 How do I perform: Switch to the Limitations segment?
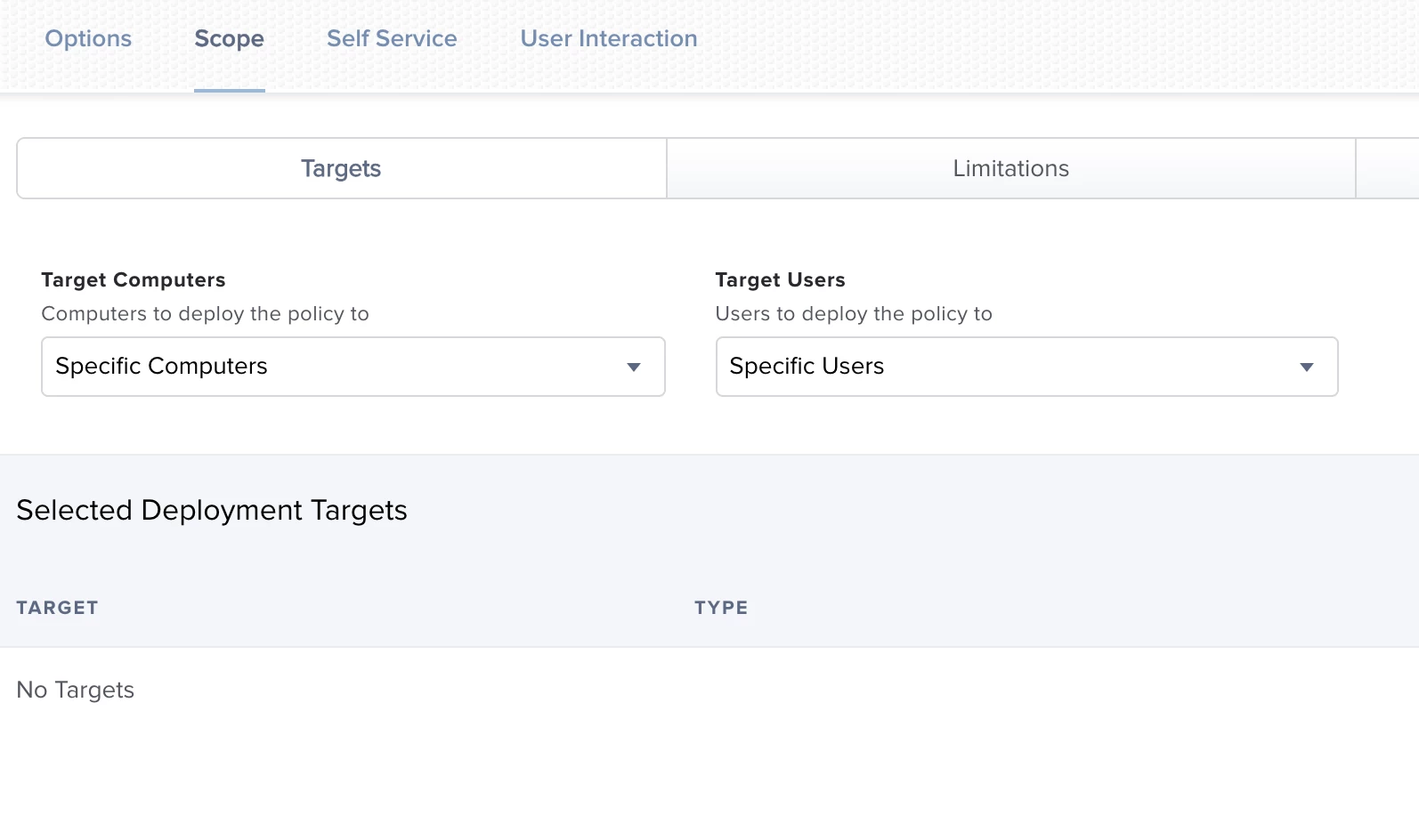[x=1011, y=168]
